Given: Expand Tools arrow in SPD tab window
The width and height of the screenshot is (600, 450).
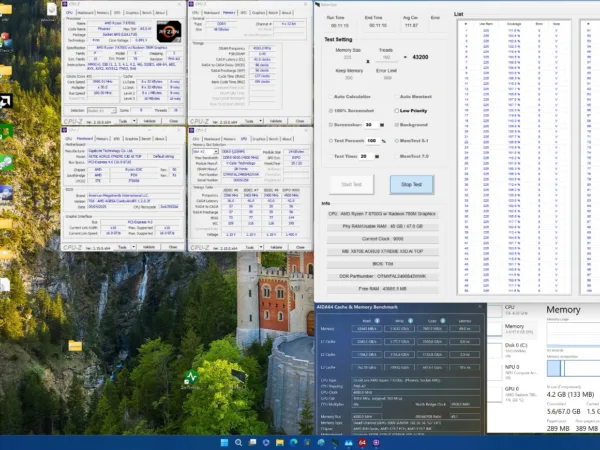Looking at the screenshot, I should [261, 247].
